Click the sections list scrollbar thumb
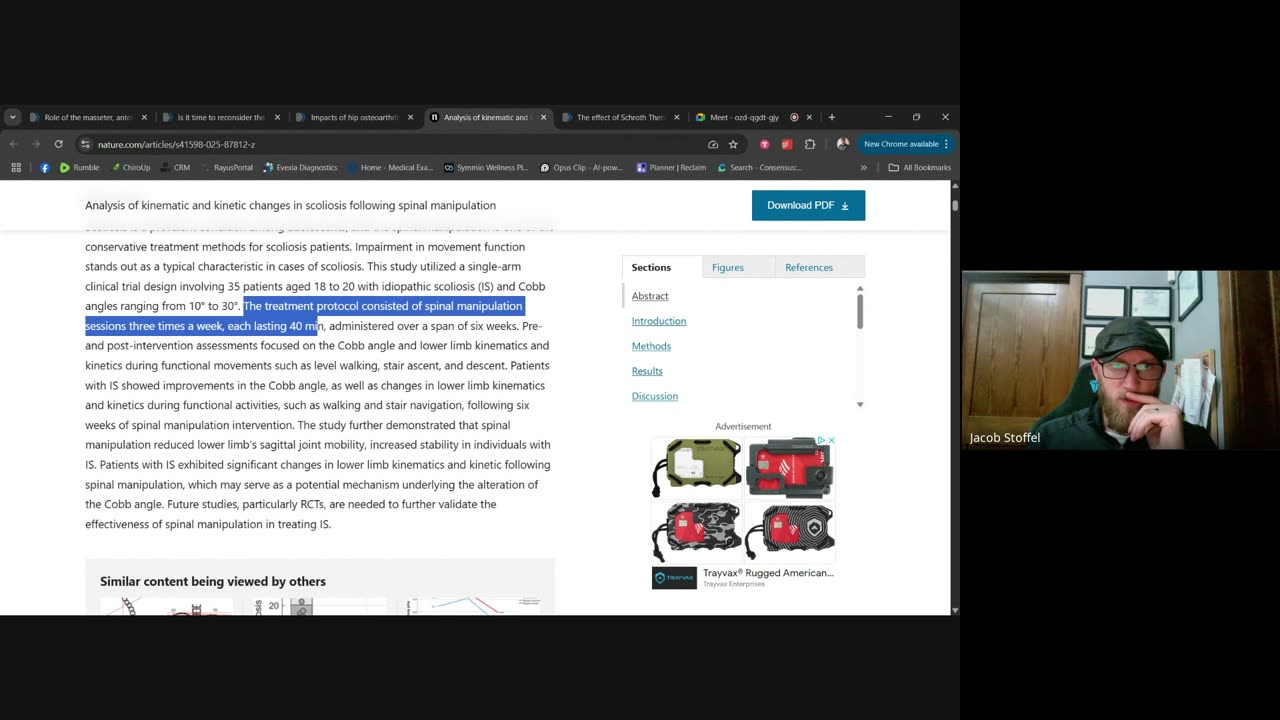Screen dimensions: 1280x720 coord(860,311)
